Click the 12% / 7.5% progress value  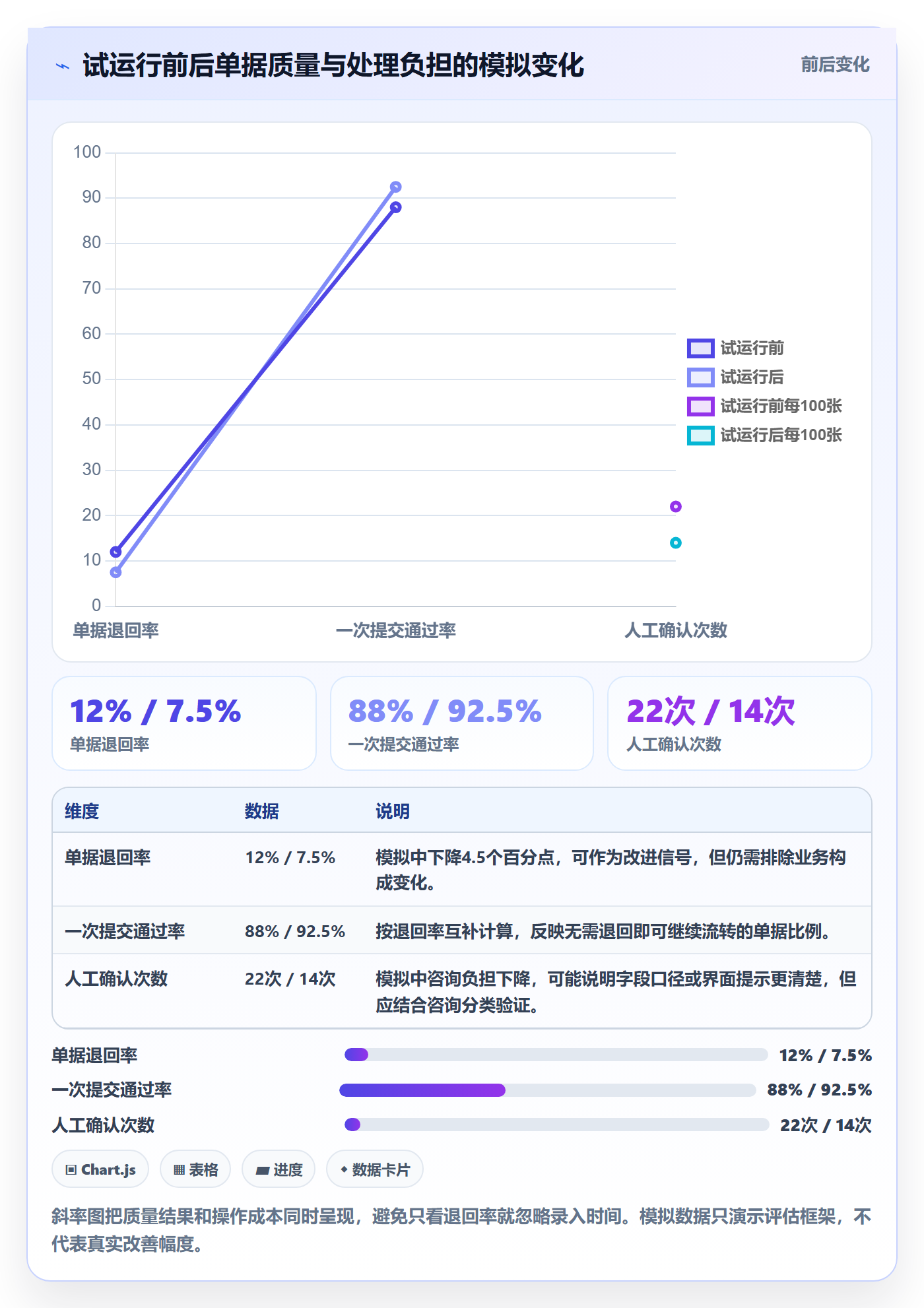(826, 1055)
